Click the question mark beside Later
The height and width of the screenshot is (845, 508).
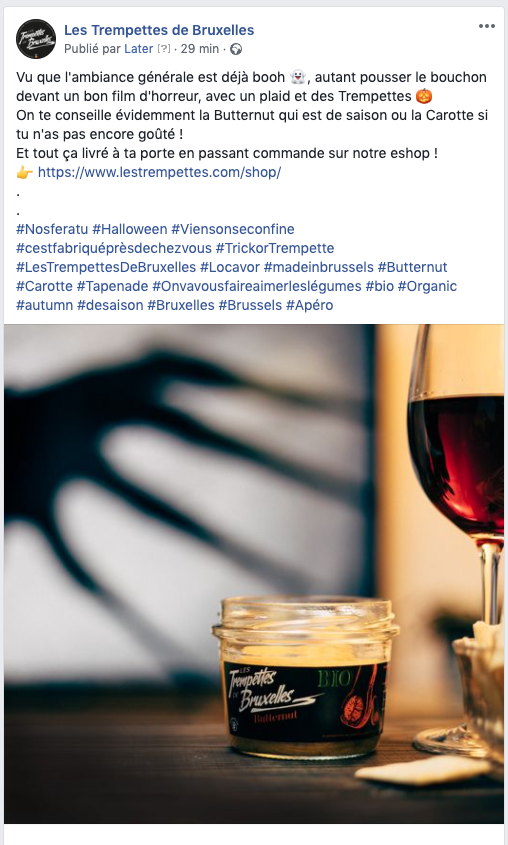164,49
